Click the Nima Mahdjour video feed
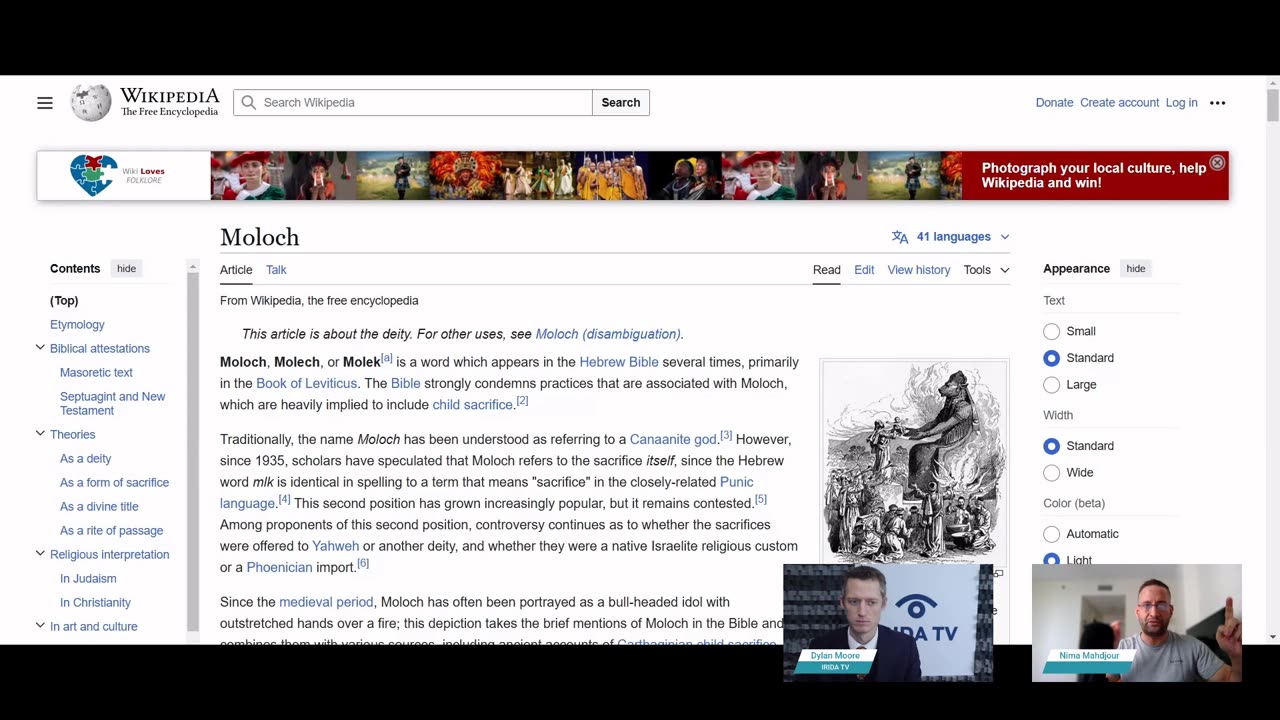The width and height of the screenshot is (1280, 720). (1136, 623)
